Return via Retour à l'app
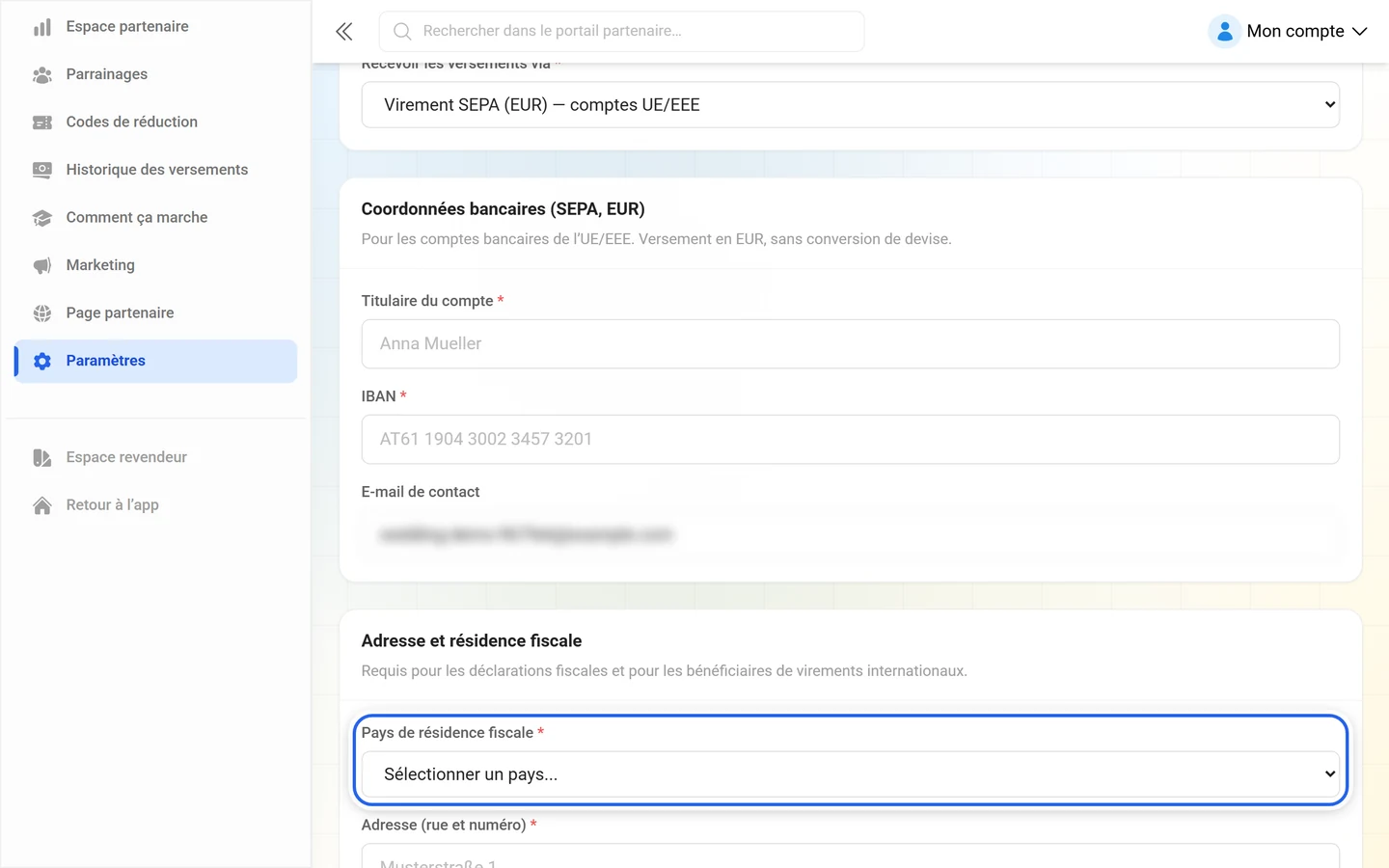 pos(156,505)
